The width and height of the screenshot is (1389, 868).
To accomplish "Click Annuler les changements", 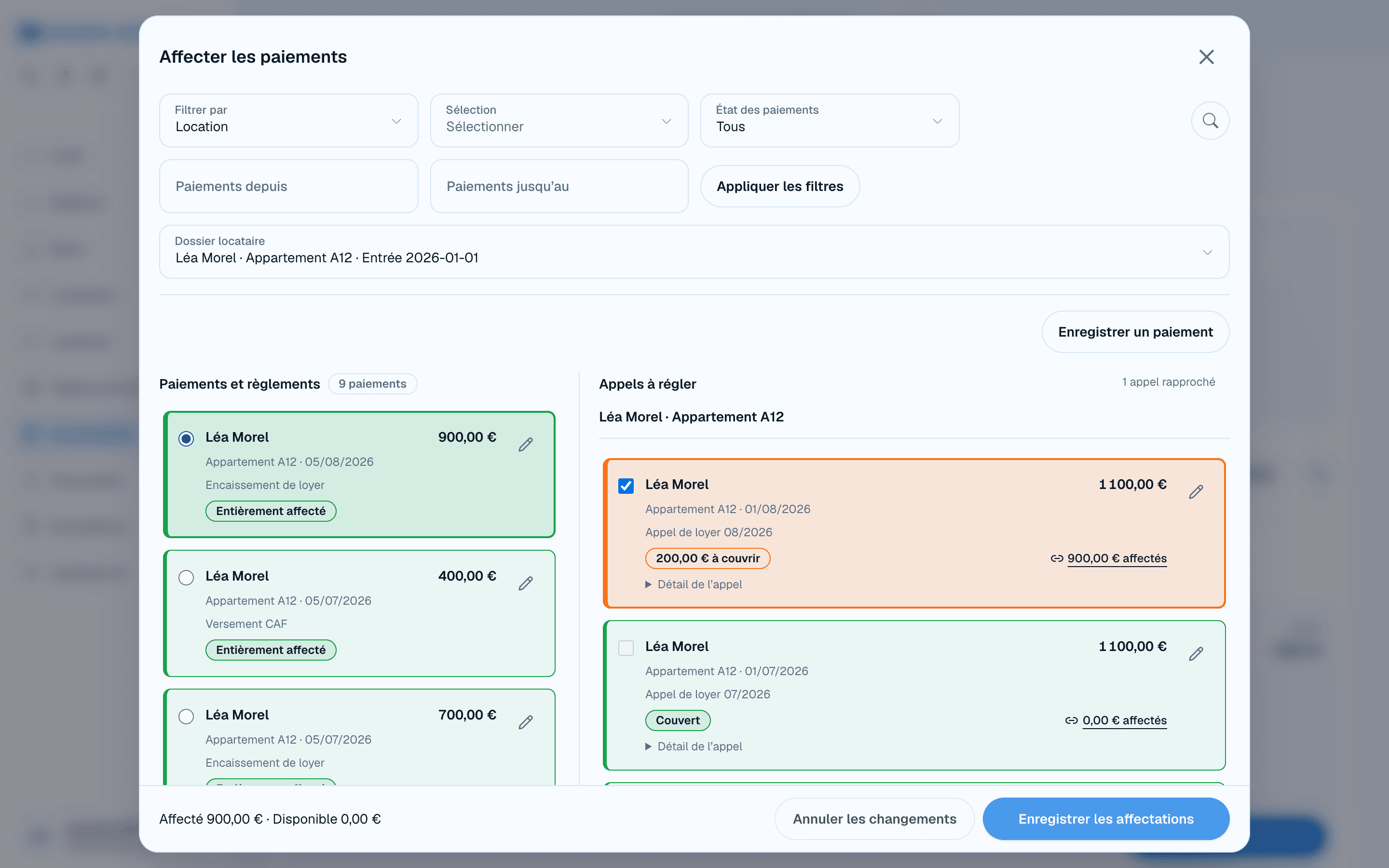I will coord(874,819).
